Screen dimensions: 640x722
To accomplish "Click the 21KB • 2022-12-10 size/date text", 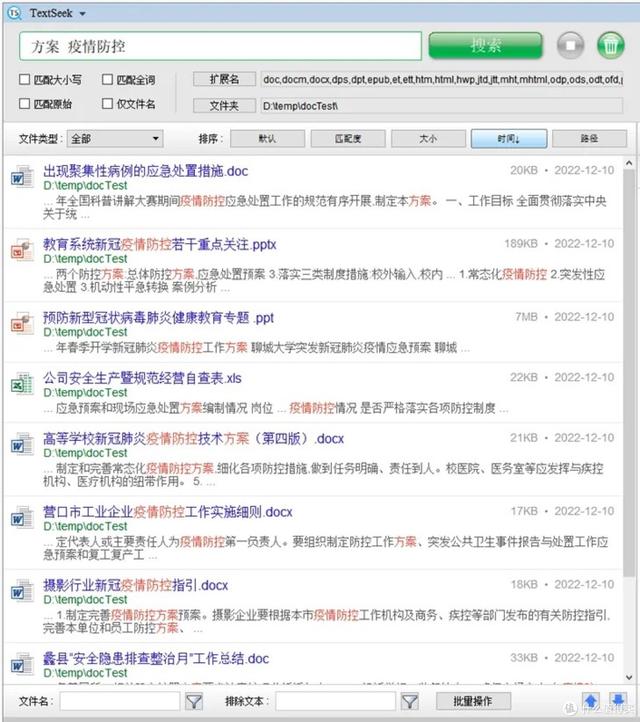I will click(562, 438).
